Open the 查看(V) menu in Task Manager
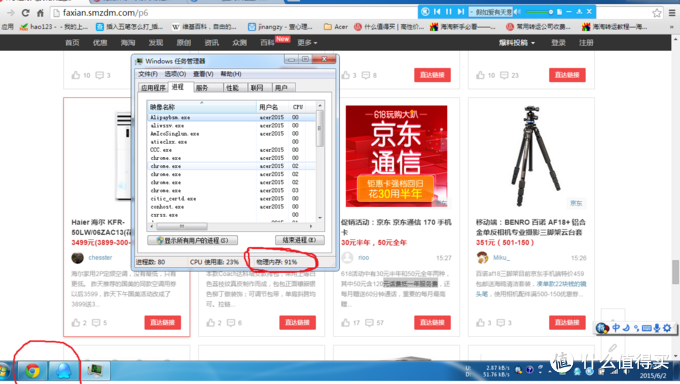The image size is (680, 384). point(203,74)
